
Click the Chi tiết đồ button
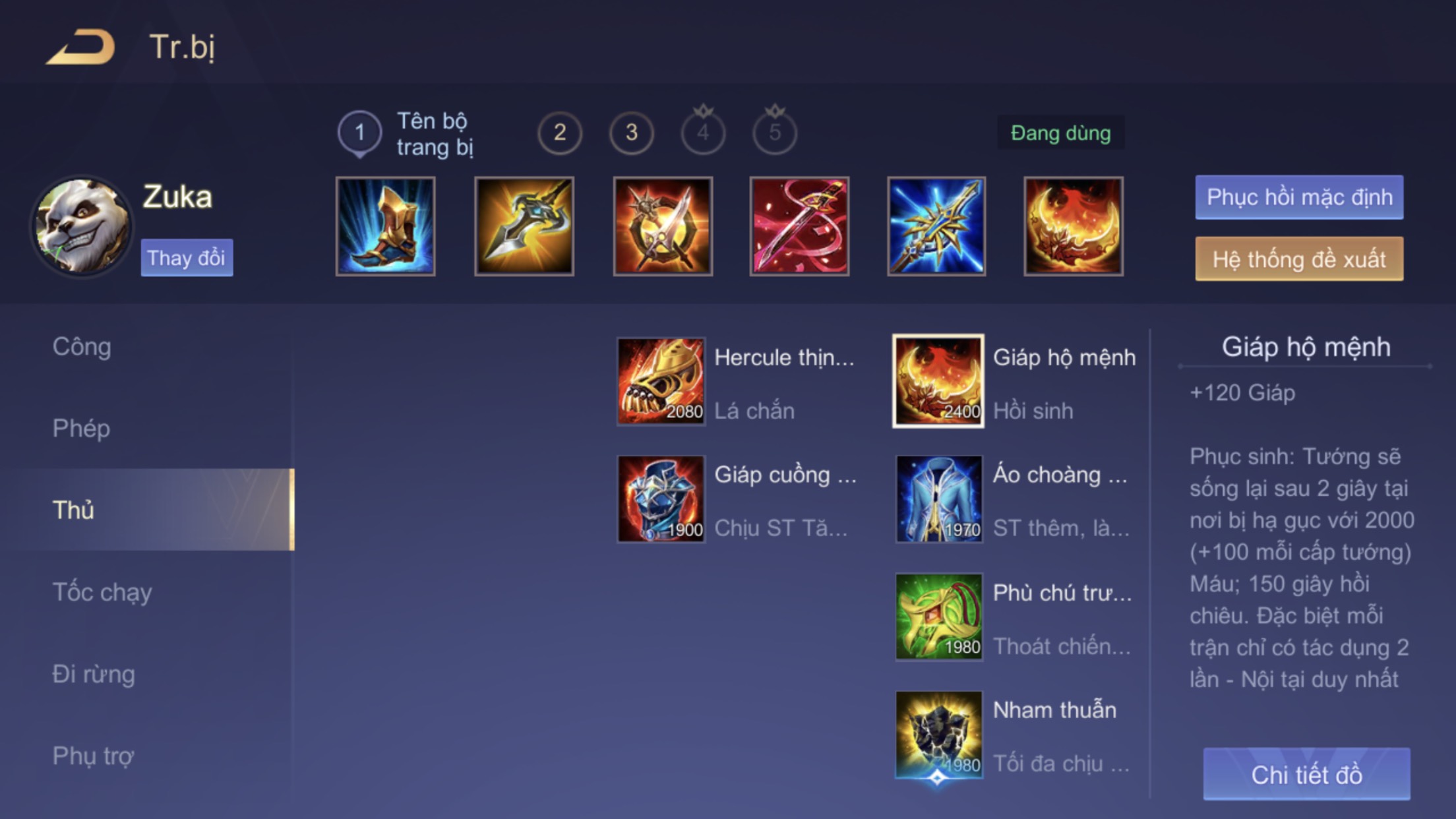(1307, 775)
